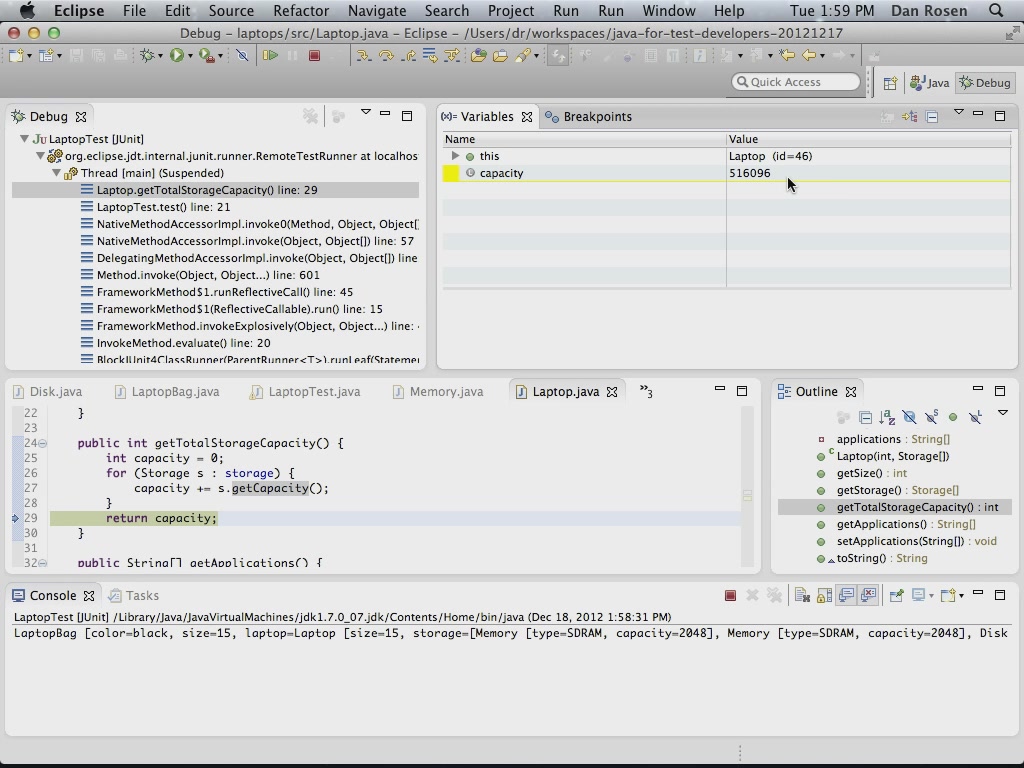Toggle Use Step Filters icon
The image size is (1024, 768).
452,56
